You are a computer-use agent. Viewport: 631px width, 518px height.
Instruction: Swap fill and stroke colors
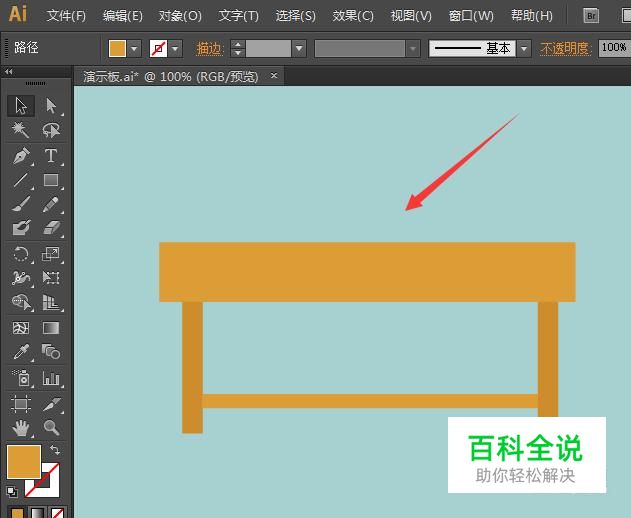[x=55, y=450]
